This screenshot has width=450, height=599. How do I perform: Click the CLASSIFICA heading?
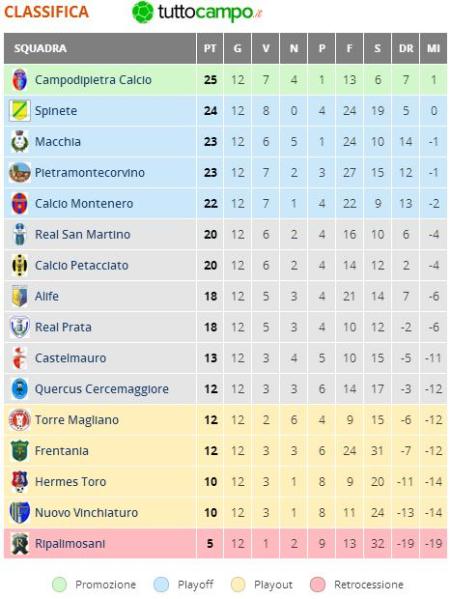click(x=46, y=12)
